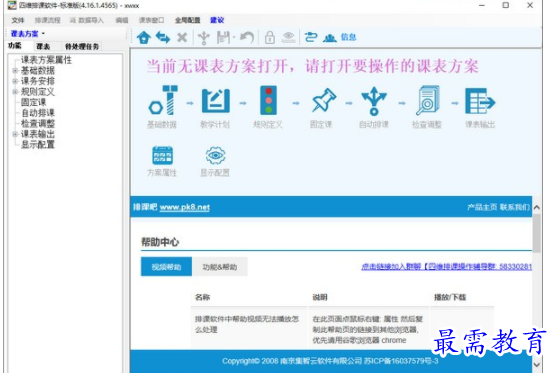Expand the 课表输出 tree node

coord(15,134)
